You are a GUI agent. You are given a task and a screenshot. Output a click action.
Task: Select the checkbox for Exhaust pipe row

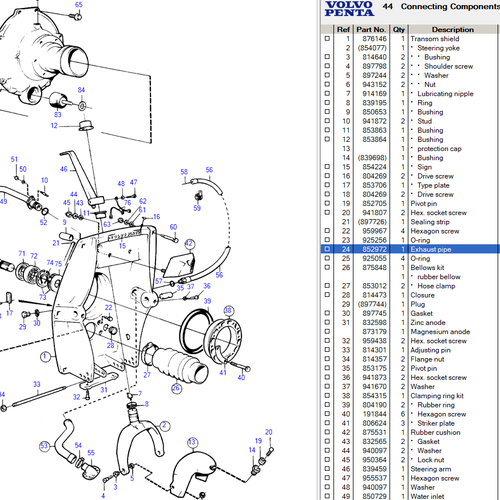tap(327, 249)
